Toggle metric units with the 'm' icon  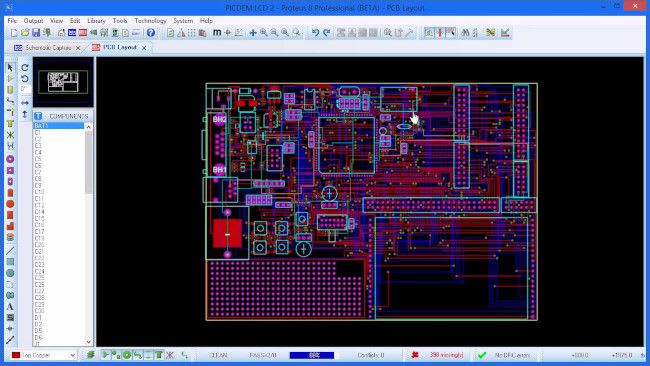217,32
